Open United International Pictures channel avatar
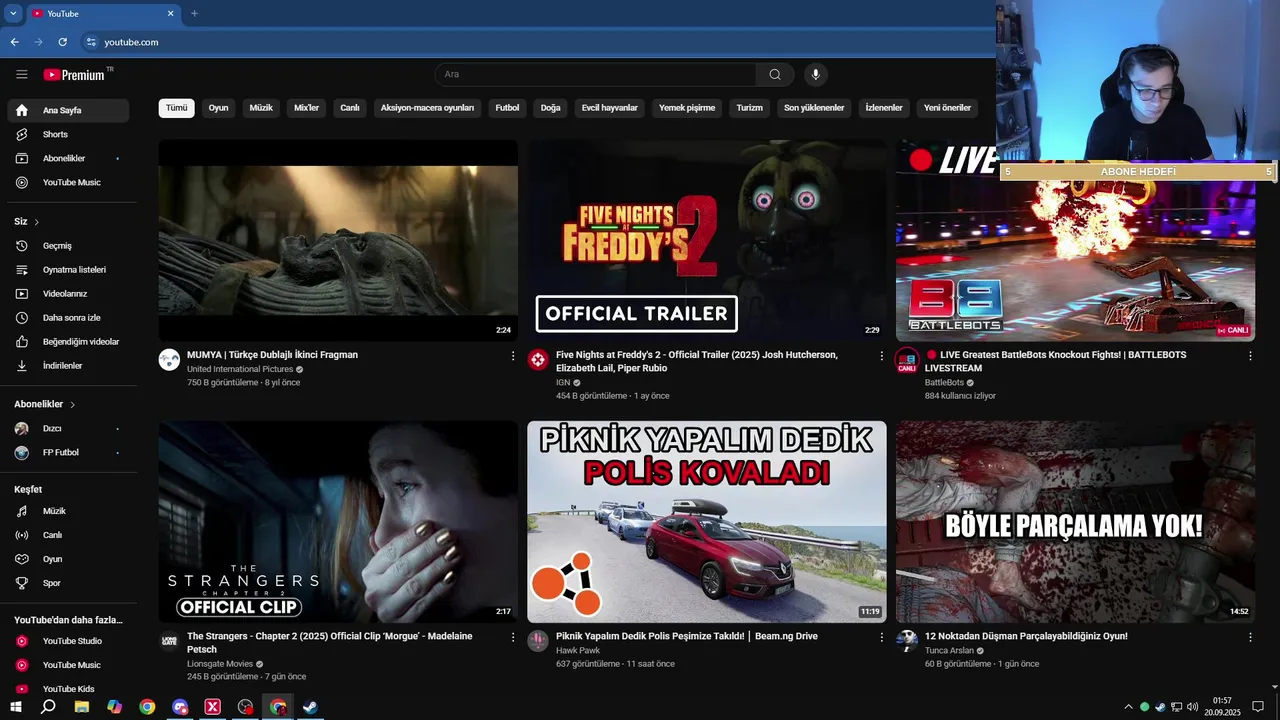1280x720 pixels. [x=169, y=360]
